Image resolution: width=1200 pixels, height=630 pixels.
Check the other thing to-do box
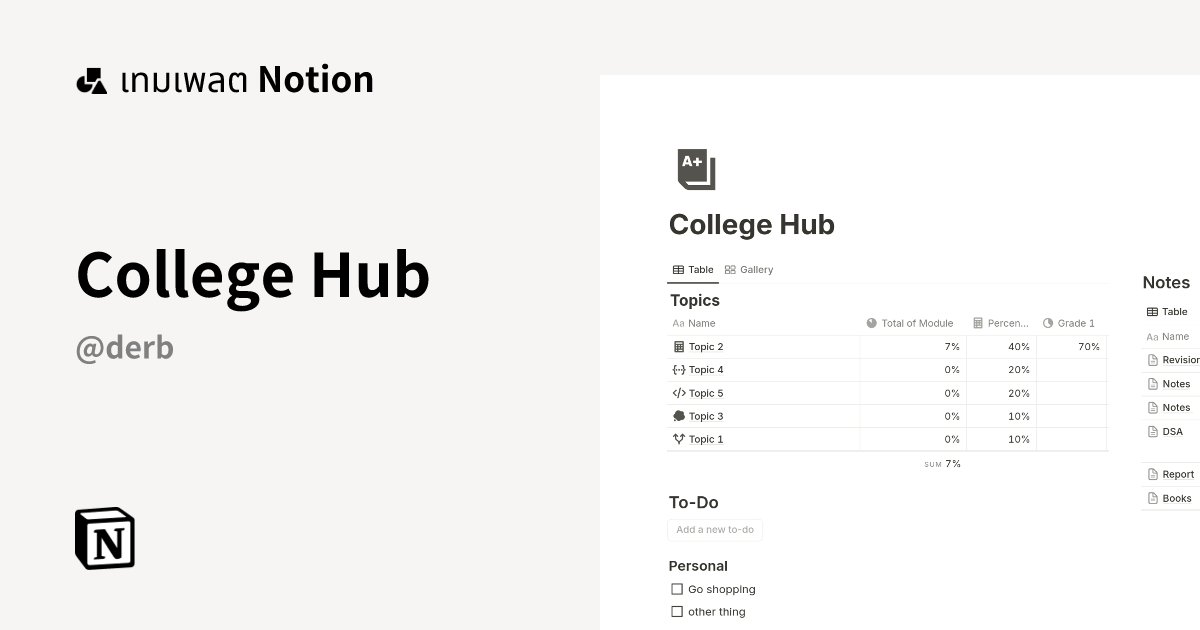click(677, 611)
